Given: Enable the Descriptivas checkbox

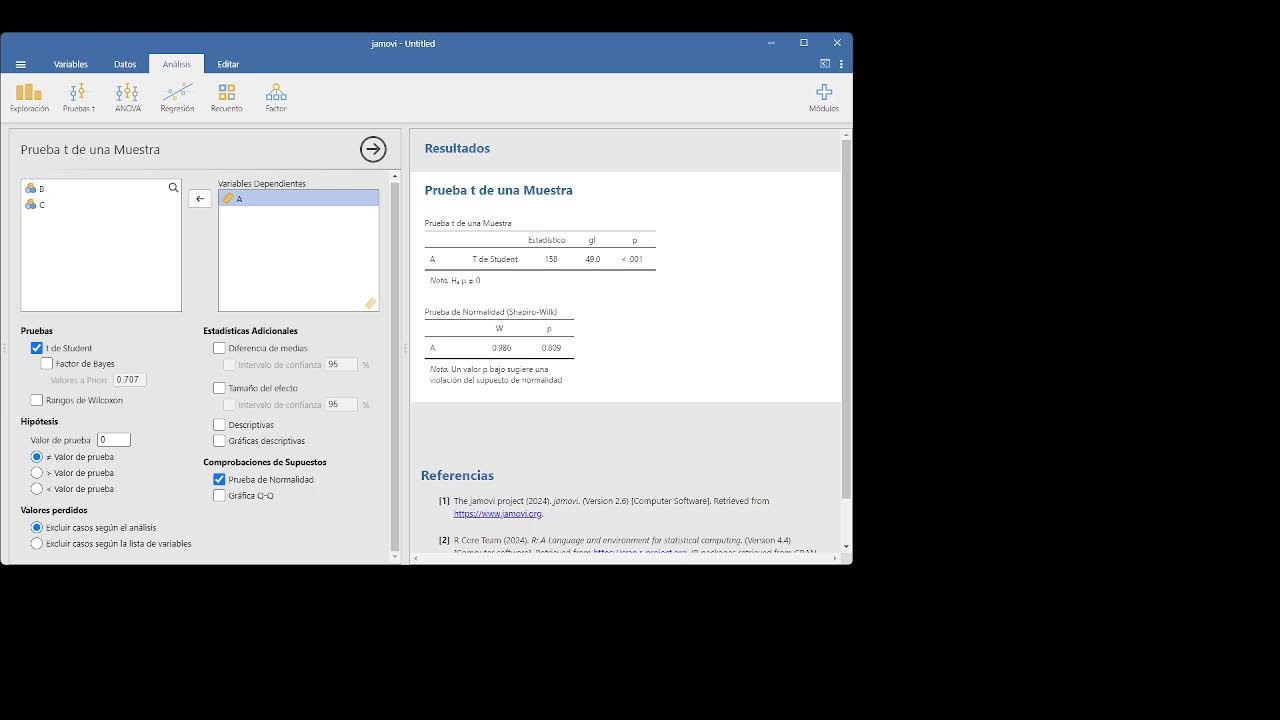Looking at the screenshot, I should coord(220,425).
